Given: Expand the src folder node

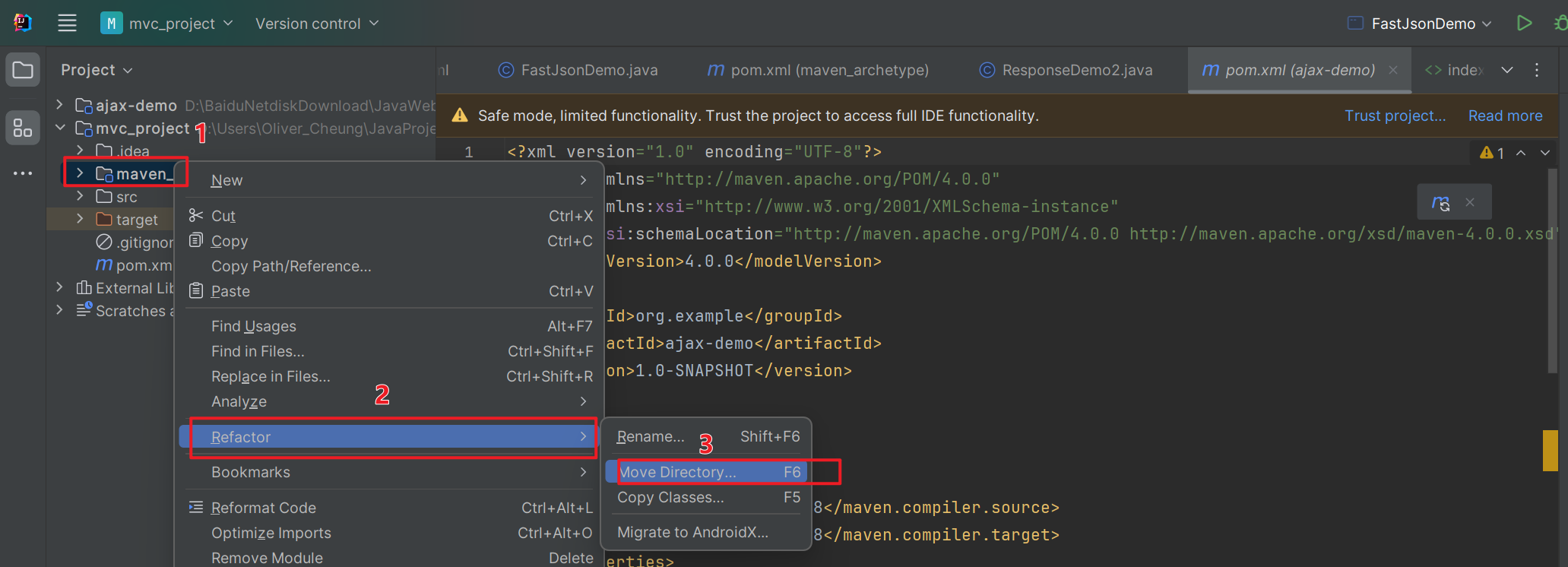Looking at the screenshot, I should coord(81,196).
